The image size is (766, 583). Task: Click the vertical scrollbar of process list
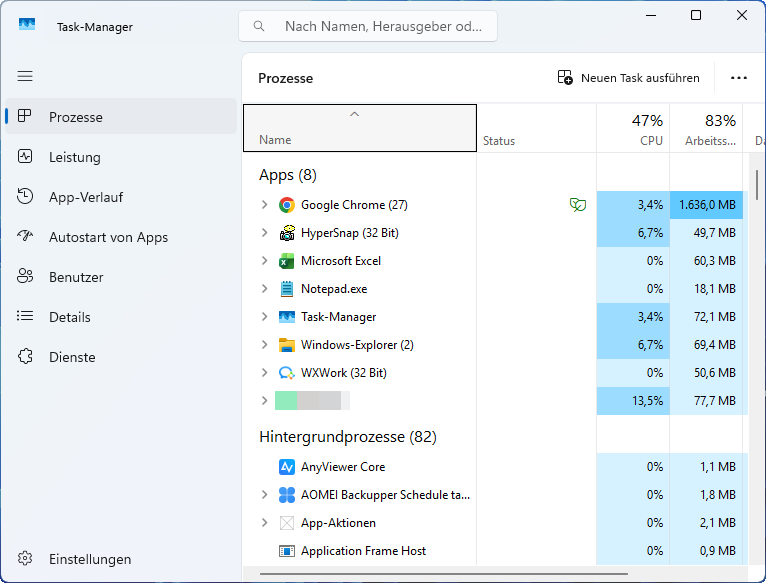tap(757, 186)
